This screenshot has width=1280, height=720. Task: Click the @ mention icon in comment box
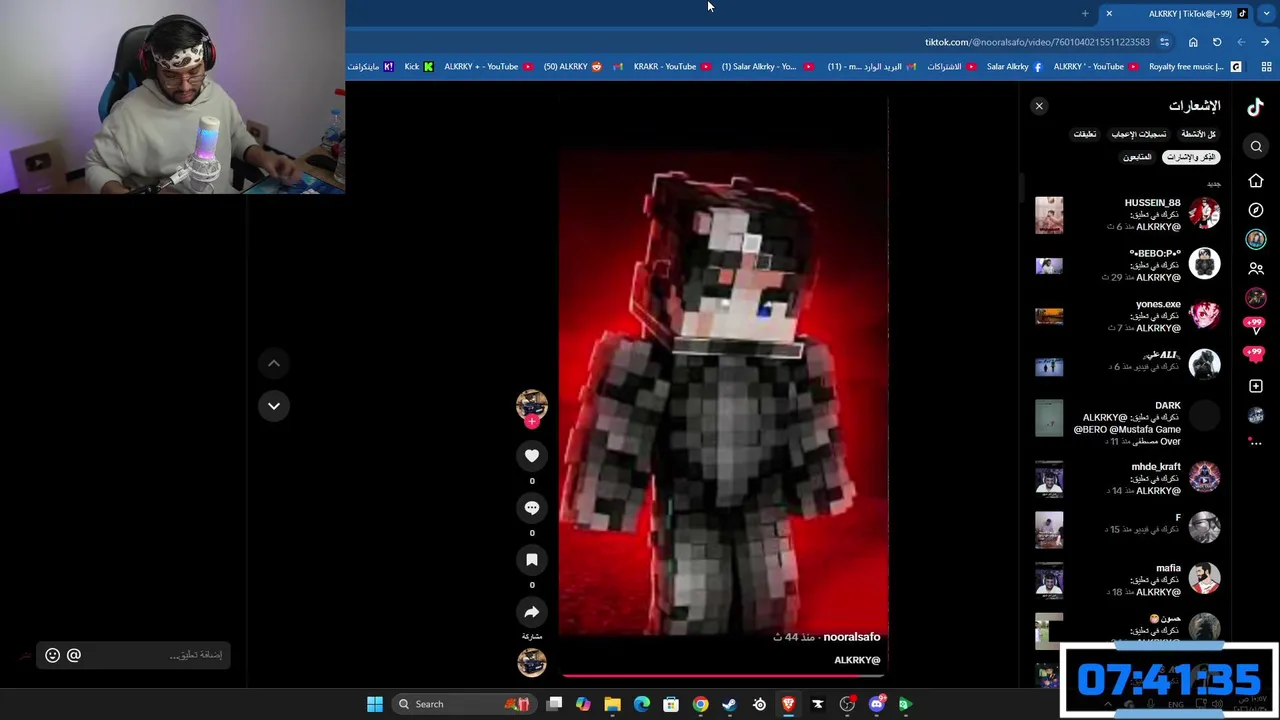tap(74, 655)
